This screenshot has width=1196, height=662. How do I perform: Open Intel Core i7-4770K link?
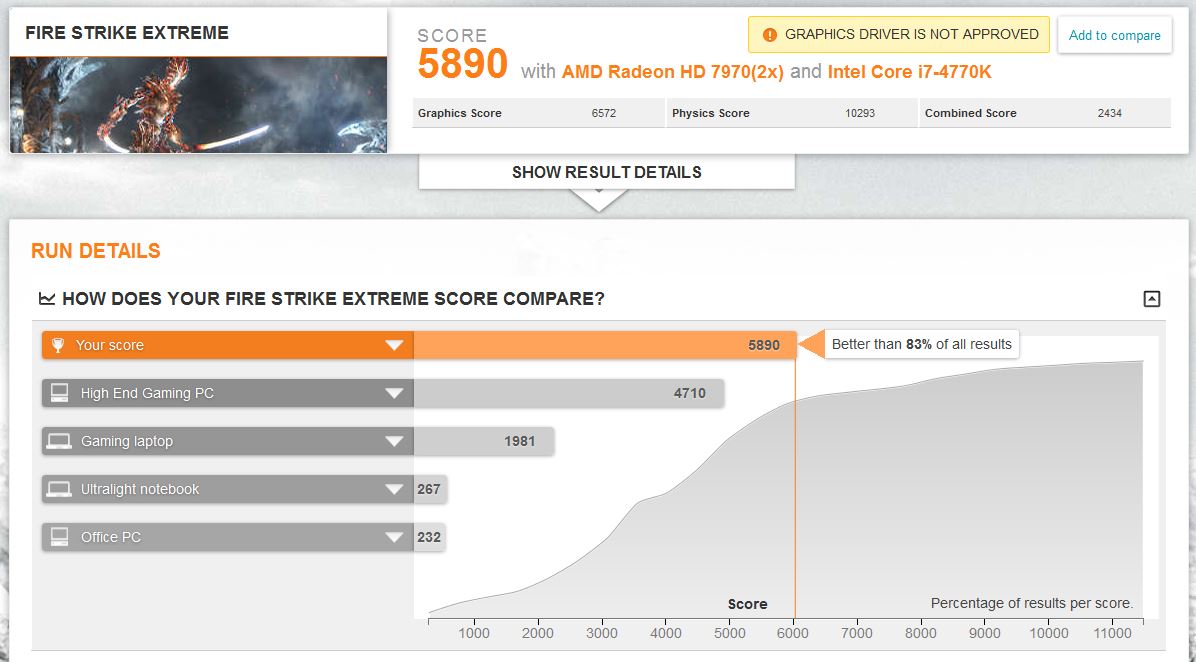pyautogui.click(x=909, y=72)
